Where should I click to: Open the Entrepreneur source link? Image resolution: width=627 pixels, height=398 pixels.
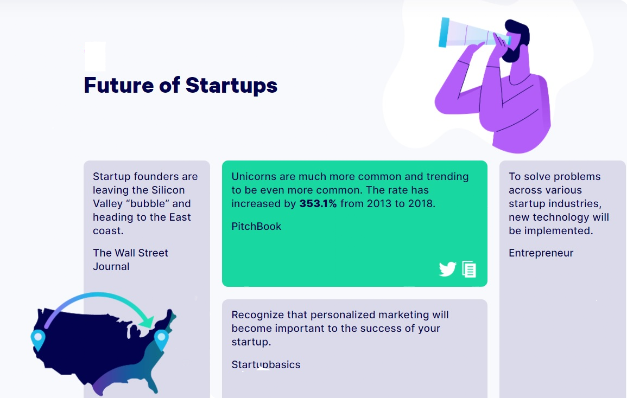(x=541, y=253)
